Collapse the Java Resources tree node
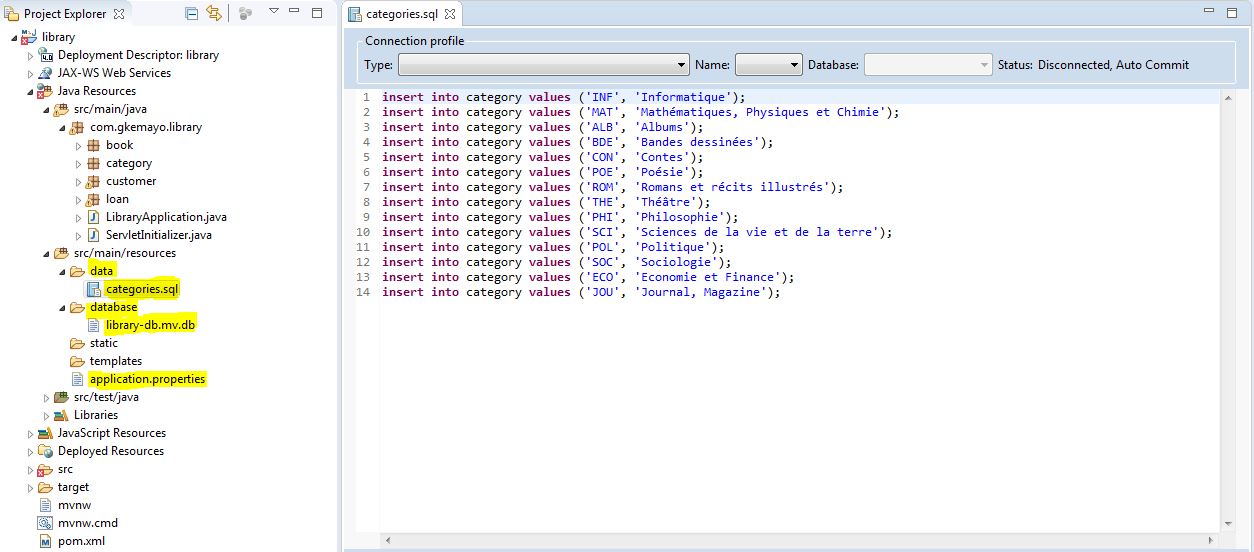This screenshot has height=552, width=1254. (31, 91)
